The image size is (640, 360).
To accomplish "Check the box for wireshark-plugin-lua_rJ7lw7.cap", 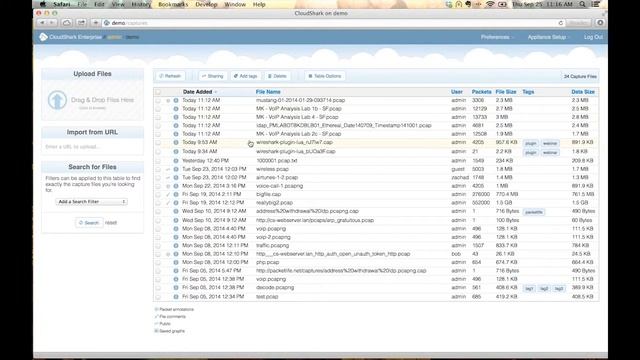I will [x=158, y=142].
